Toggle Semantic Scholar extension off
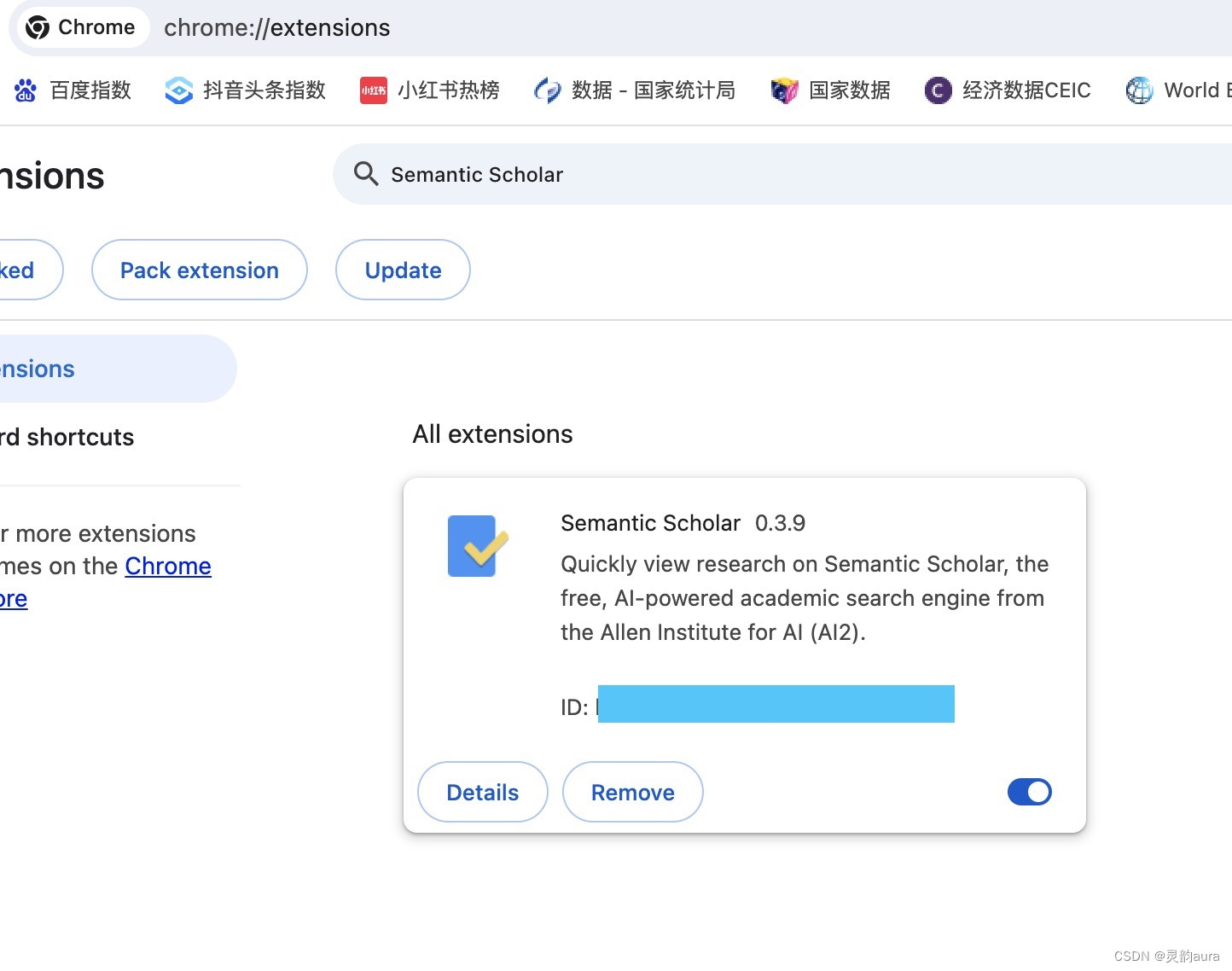 1030,792
